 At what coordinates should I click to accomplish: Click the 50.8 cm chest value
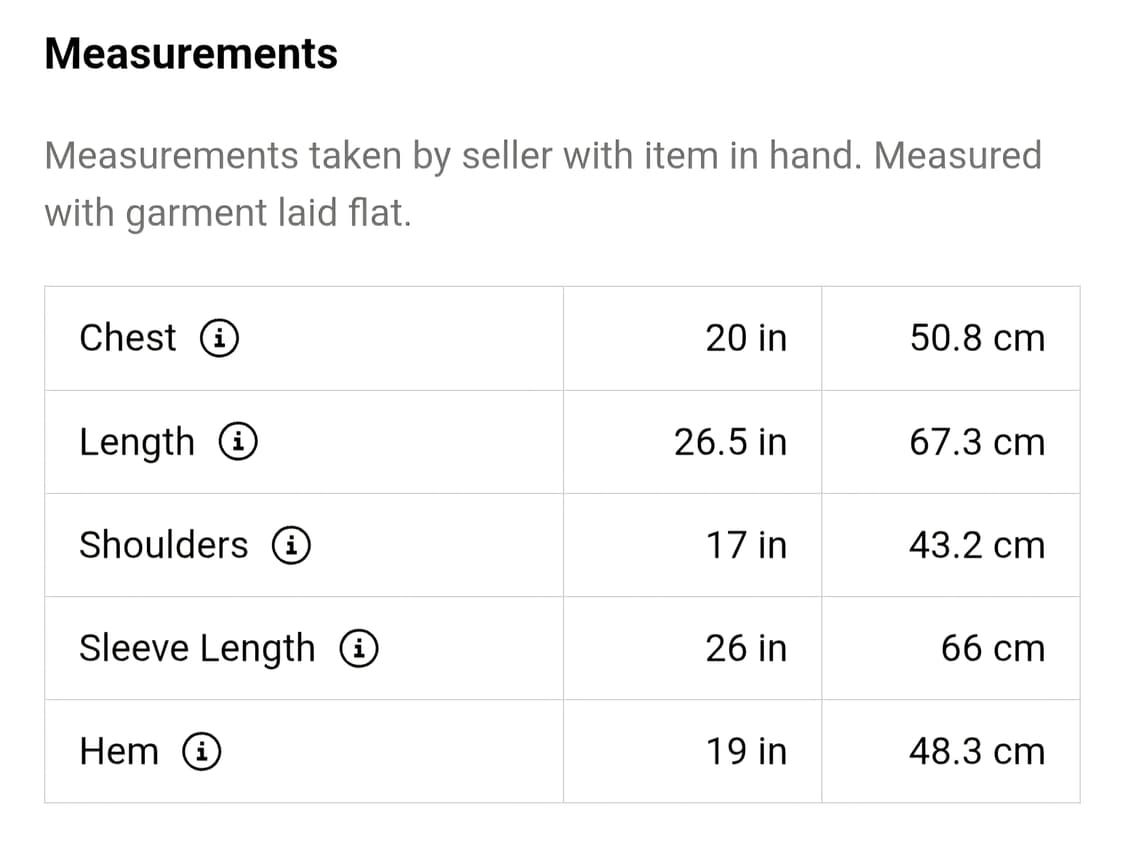(977, 338)
